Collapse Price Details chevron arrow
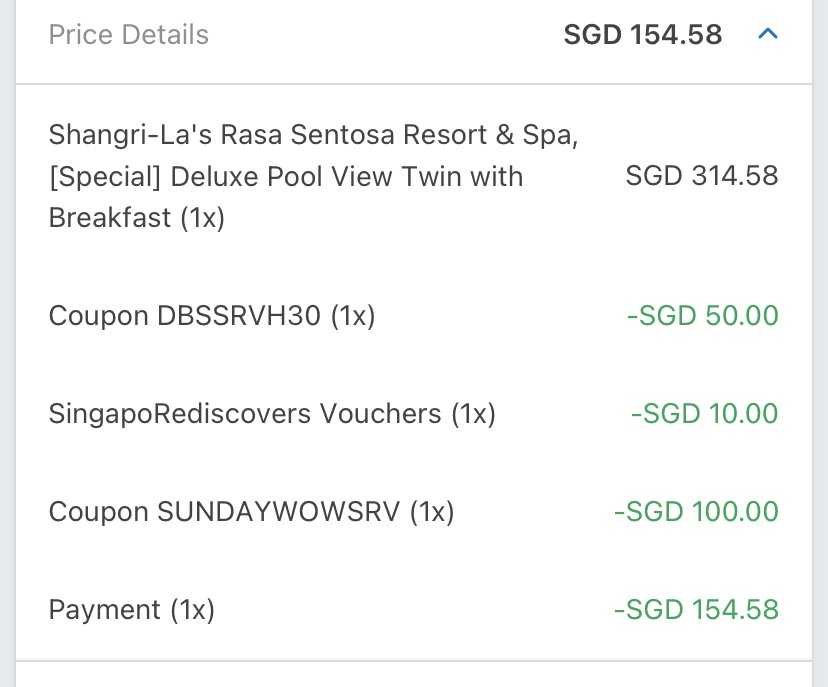Screen dimensions: 828x687 pos(767,34)
